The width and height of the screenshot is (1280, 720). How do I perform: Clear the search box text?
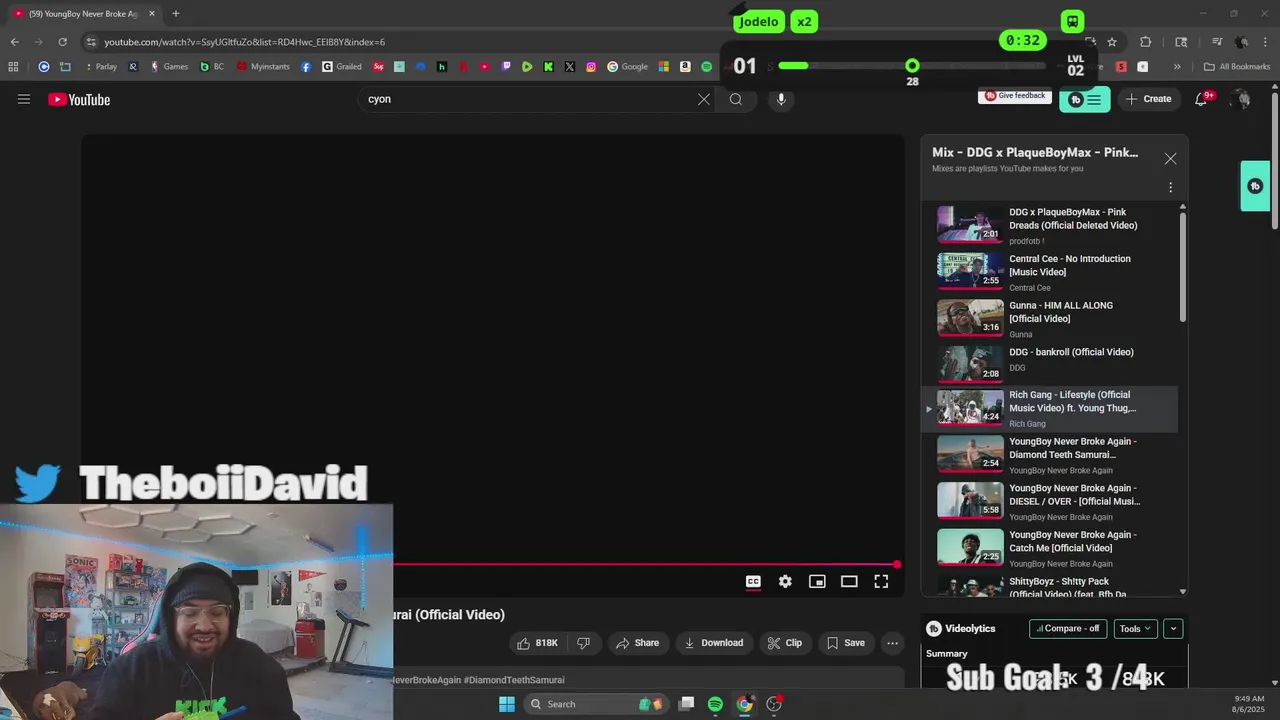pos(704,99)
